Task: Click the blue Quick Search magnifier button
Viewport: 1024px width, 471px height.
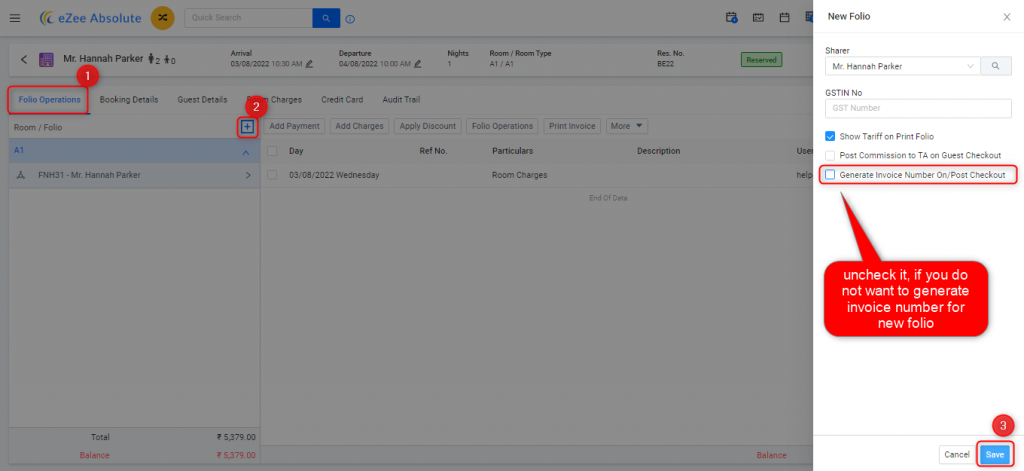Action: [x=327, y=18]
